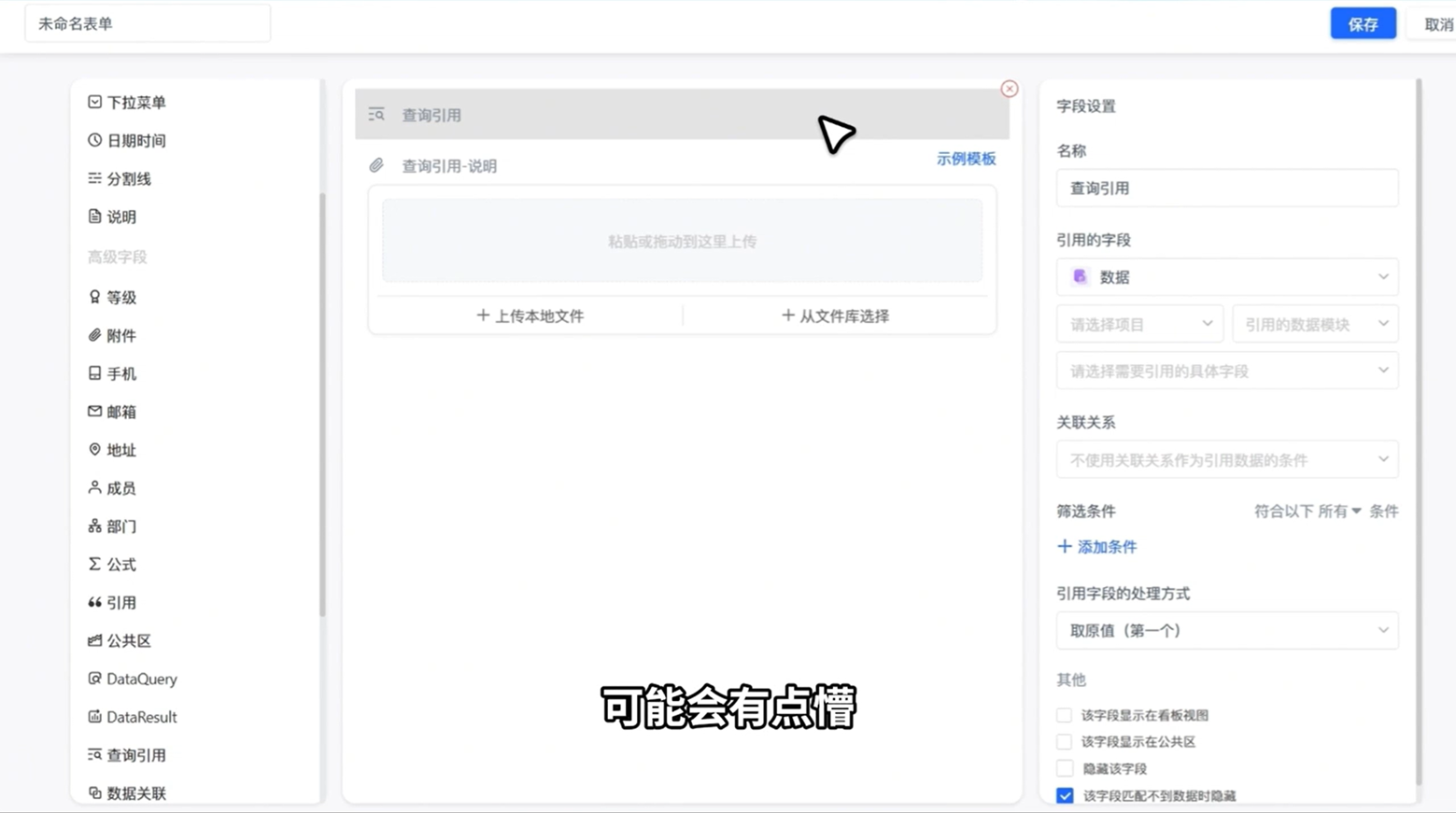The image size is (1456, 813).
Task: Open the 请选择项目 dropdown
Action: click(x=1141, y=324)
